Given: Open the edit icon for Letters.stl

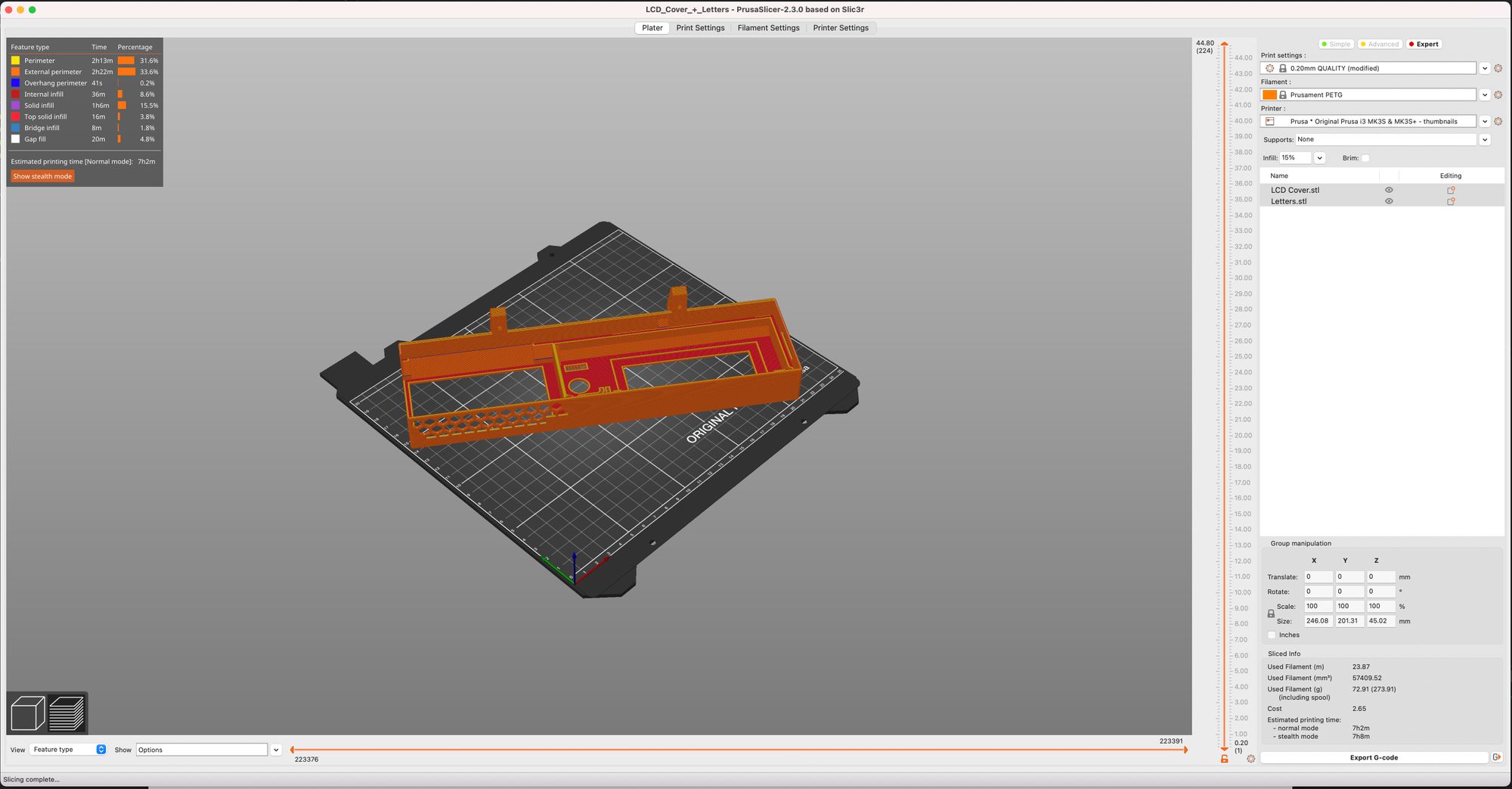Looking at the screenshot, I should [1451, 202].
